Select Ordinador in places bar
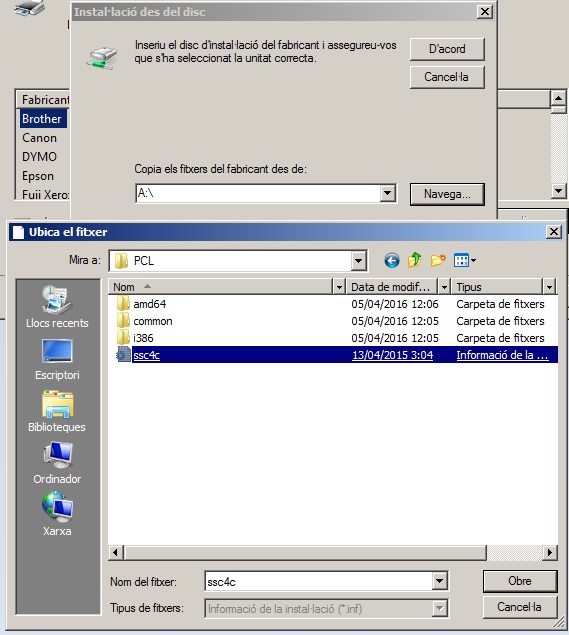This screenshot has width=569, height=635. click(57, 462)
